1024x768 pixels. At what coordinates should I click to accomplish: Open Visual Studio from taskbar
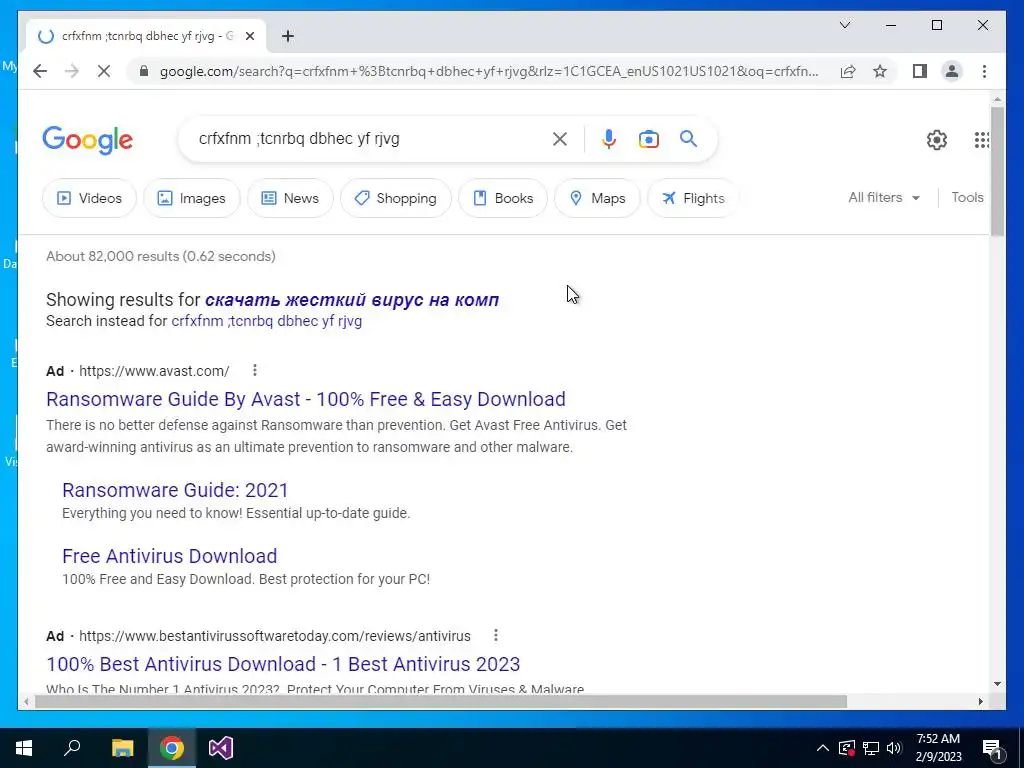point(221,748)
